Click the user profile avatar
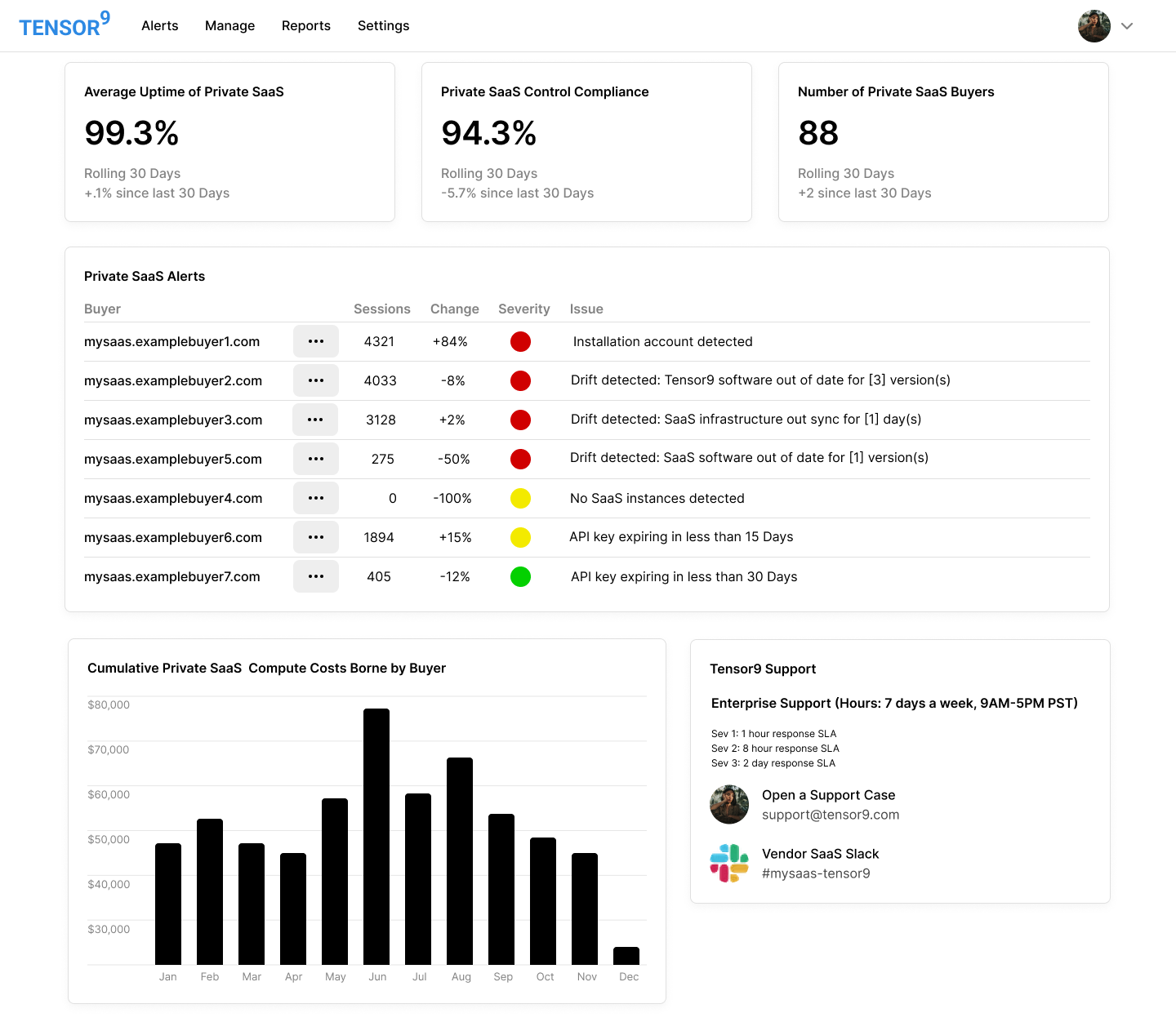 pos(1094,25)
